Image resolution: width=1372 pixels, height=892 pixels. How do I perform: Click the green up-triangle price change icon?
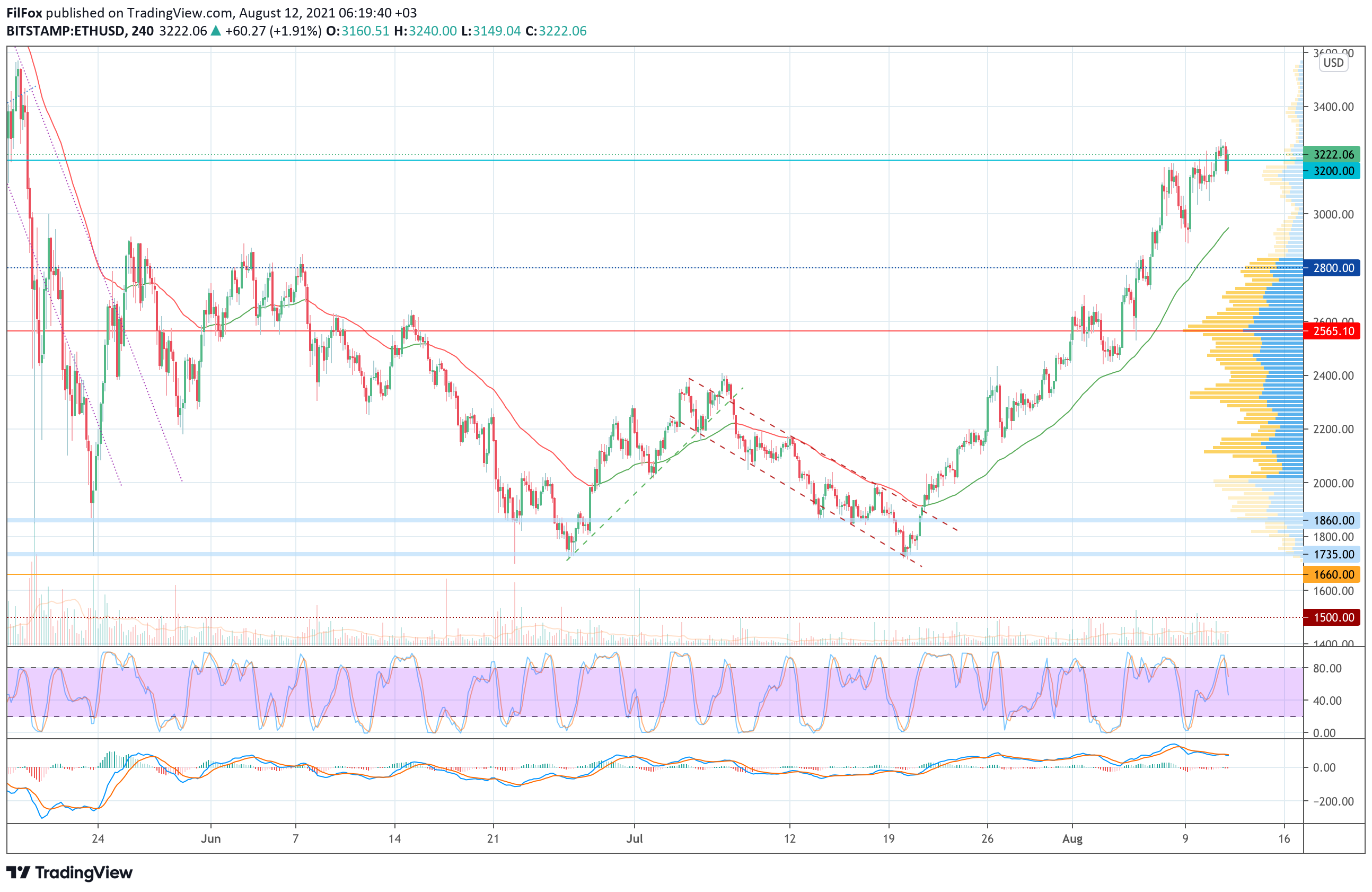pyautogui.click(x=216, y=31)
